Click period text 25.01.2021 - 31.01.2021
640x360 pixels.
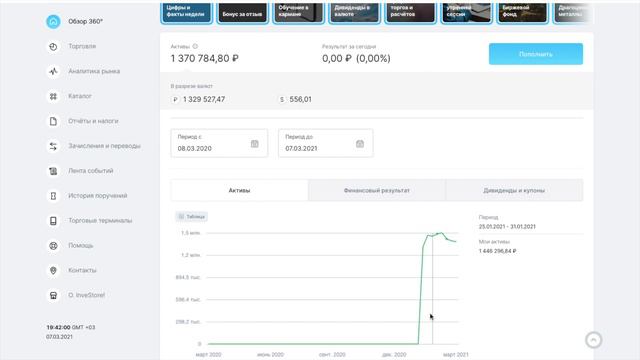(x=507, y=227)
